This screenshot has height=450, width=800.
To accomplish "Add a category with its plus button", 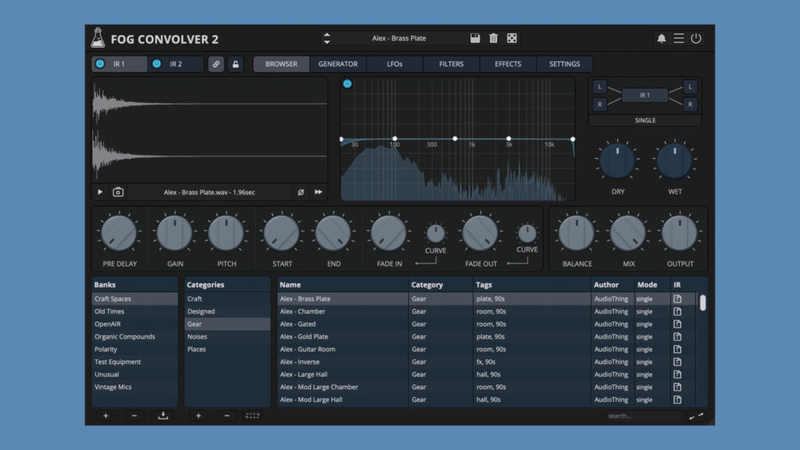I will 198,416.
